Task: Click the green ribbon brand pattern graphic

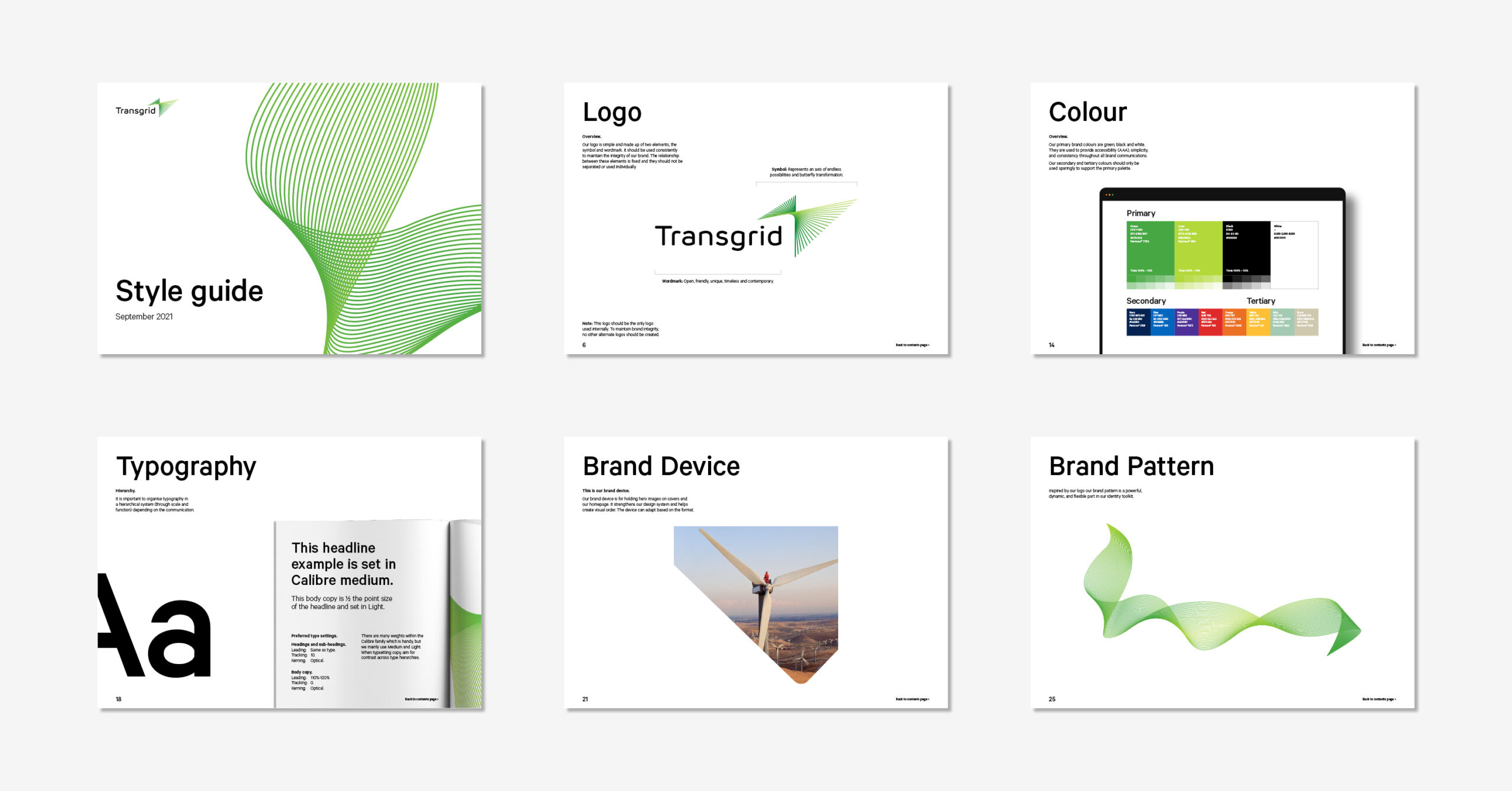Action: pos(1221,590)
